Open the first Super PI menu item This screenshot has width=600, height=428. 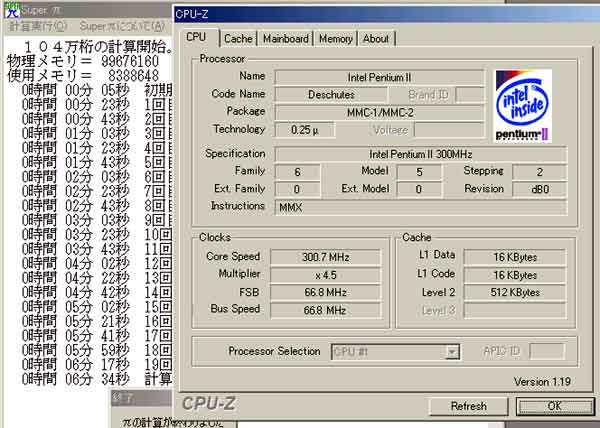(x=38, y=26)
